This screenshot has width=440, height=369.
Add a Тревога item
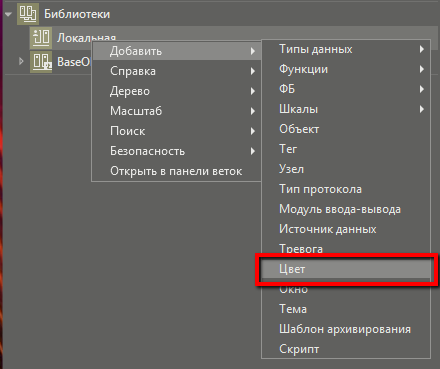[346, 249]
